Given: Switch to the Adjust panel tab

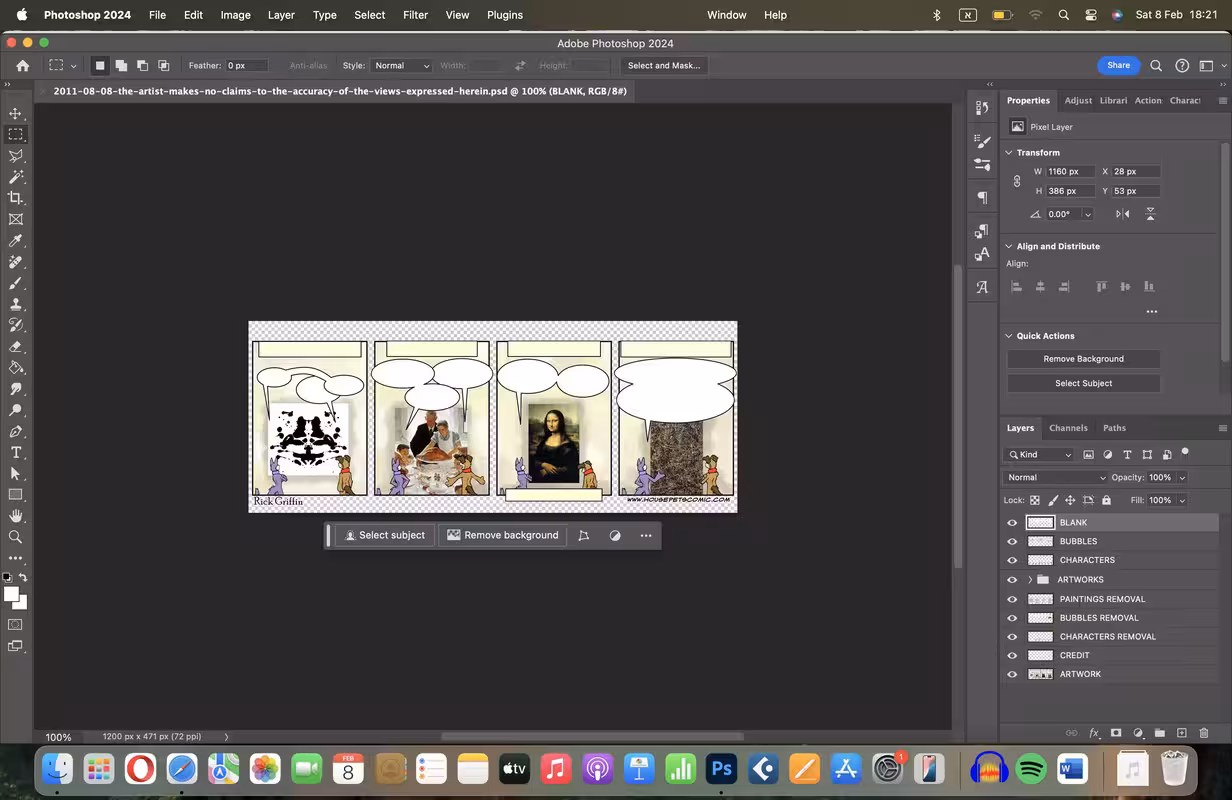Looking at the screenshot, I should [x=1078, y=101].
